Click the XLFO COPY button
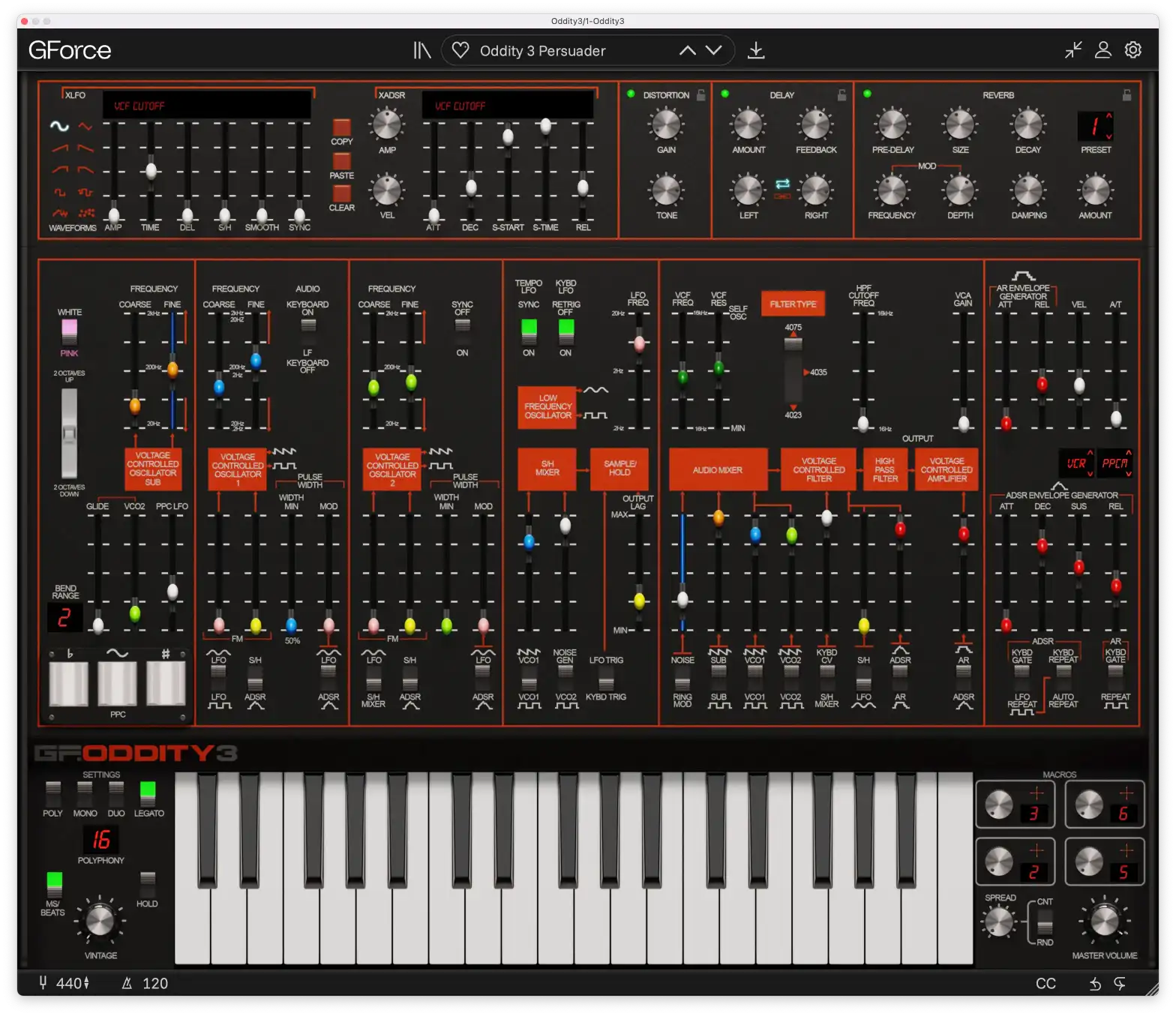Image resolution: width=1176 pixels, height=1016 pixels. 342,127
